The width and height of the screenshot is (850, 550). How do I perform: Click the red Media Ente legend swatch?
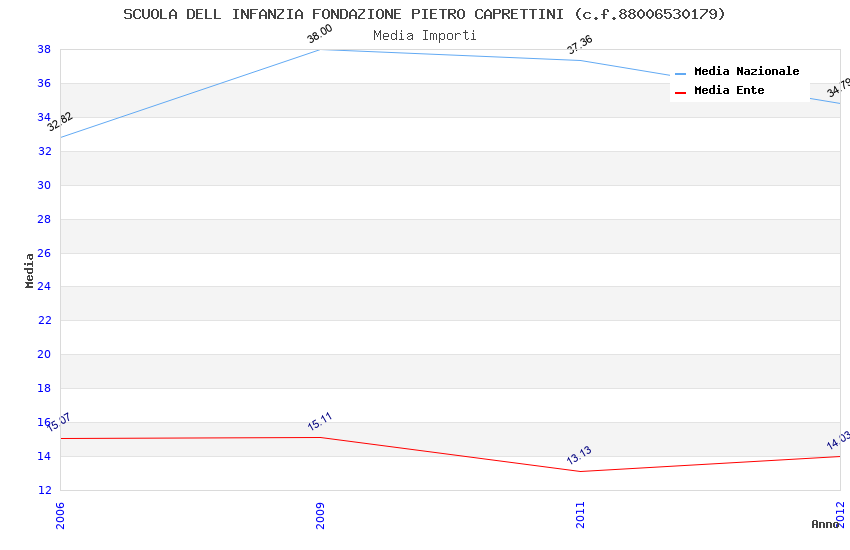coord(680,93)
